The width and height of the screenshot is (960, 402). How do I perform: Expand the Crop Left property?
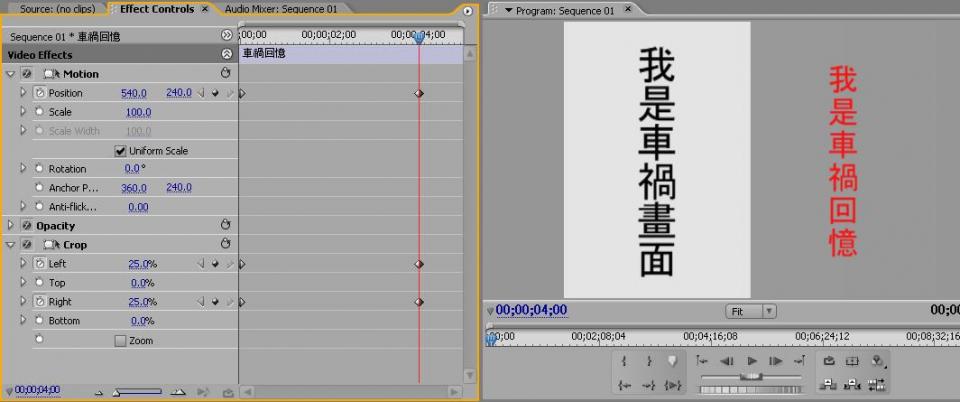pos(24,263)
